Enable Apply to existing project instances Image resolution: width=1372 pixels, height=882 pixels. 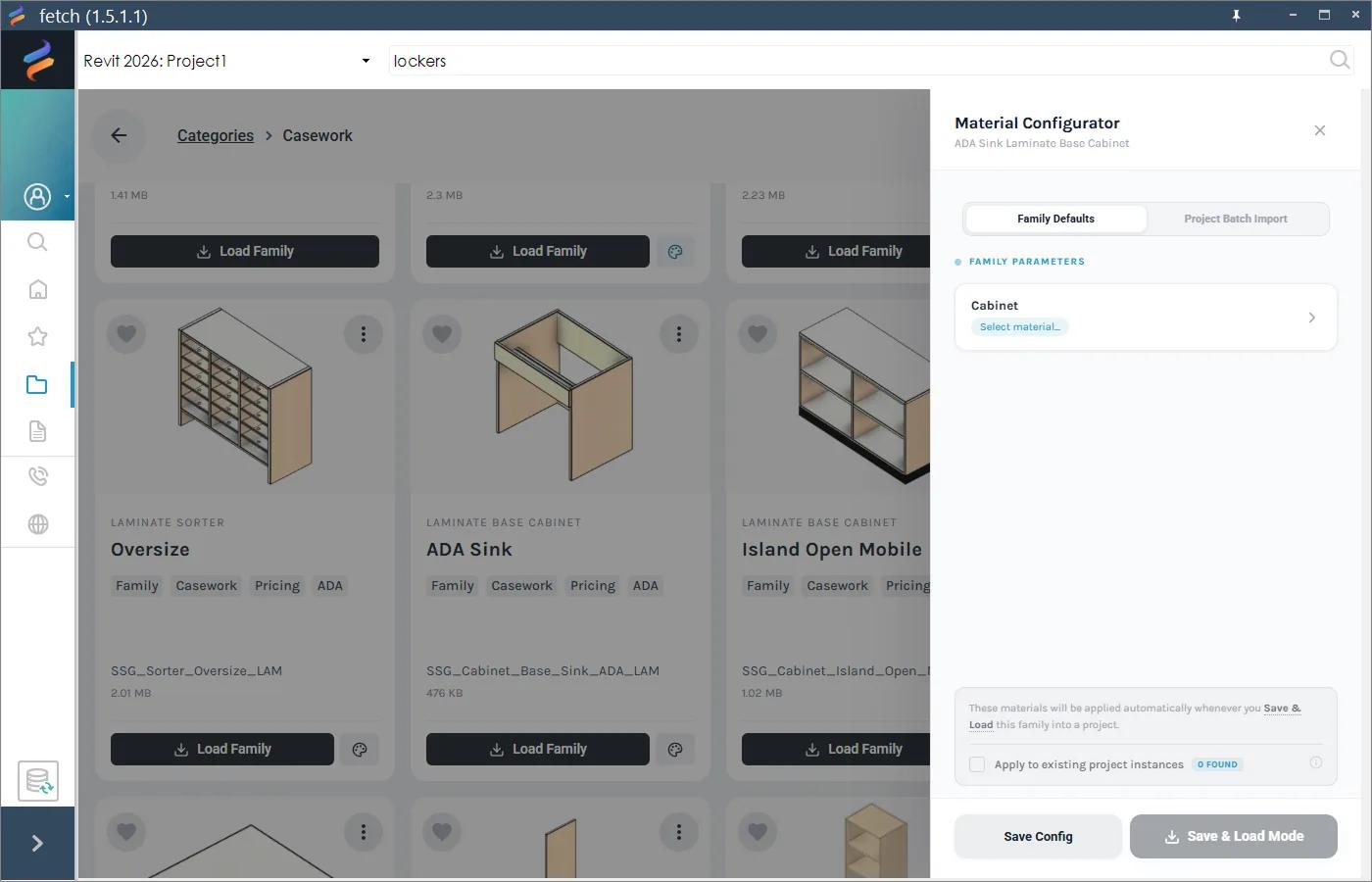(x=977, y=764)
